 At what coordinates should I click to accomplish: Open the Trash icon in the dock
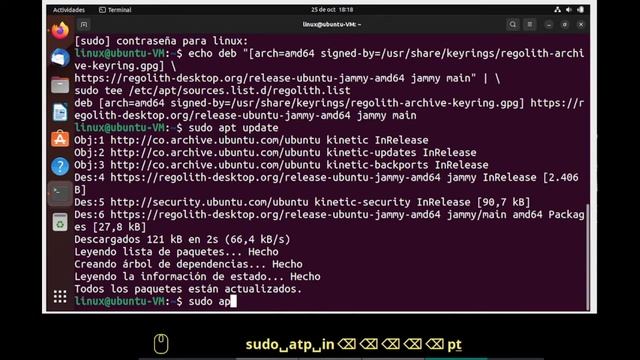coord(60,222)
